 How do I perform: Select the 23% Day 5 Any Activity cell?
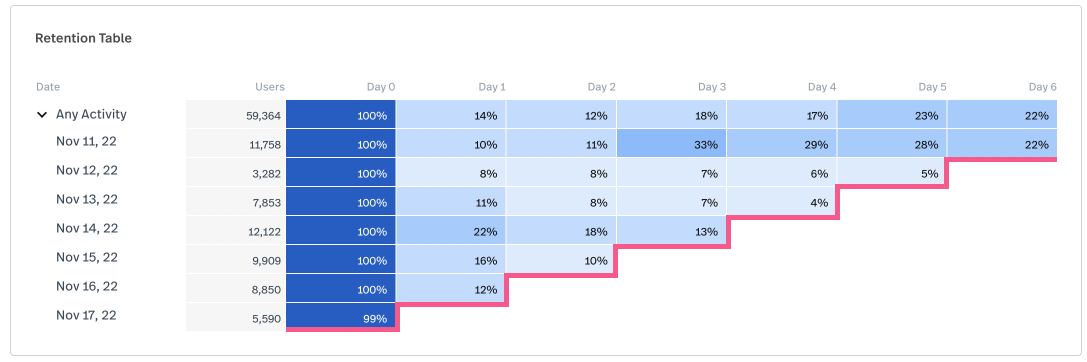pyautogui.click(x=892, y=115)
